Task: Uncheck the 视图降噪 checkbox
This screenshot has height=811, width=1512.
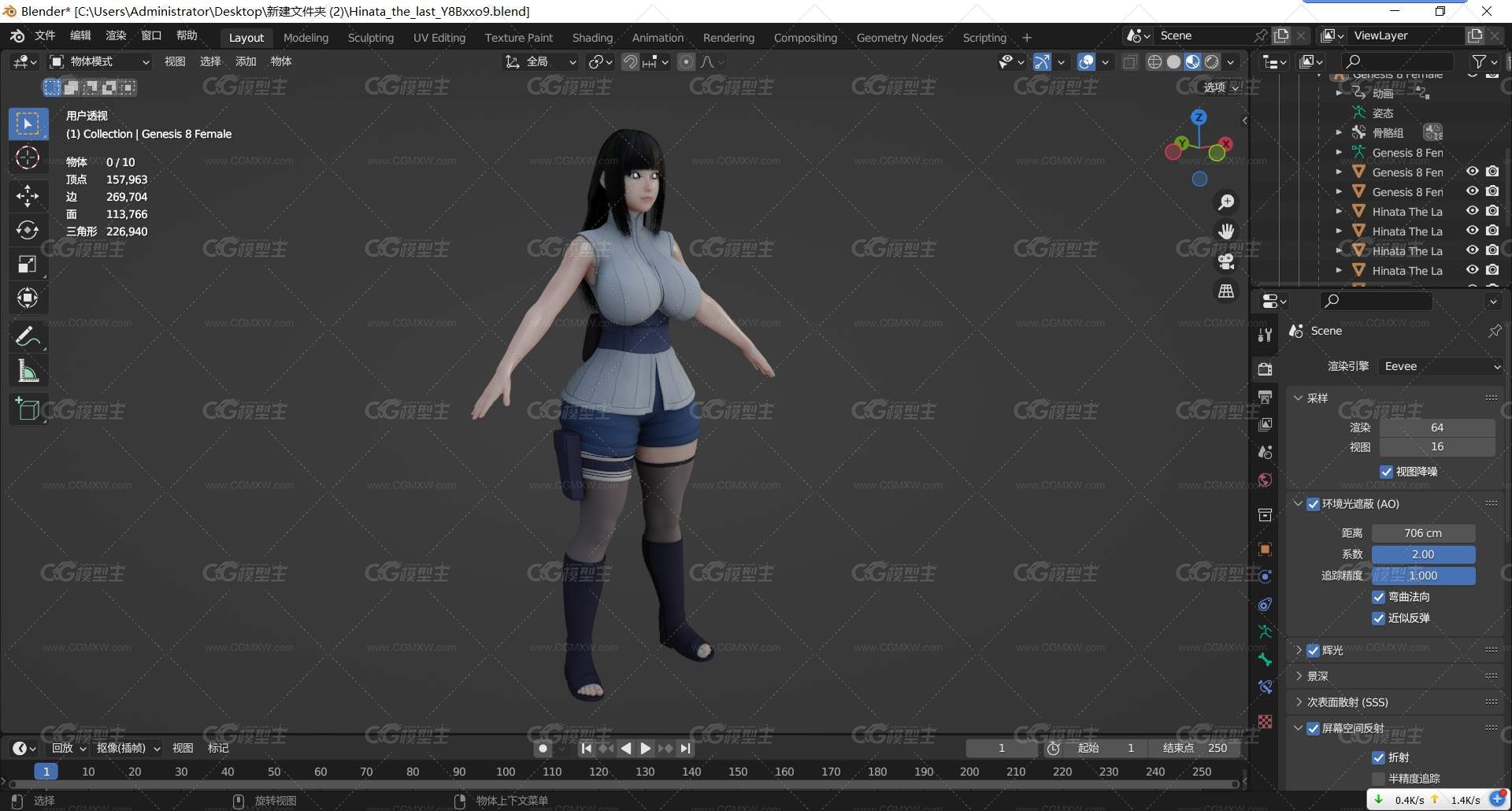Action: (x=1386, y=472)
